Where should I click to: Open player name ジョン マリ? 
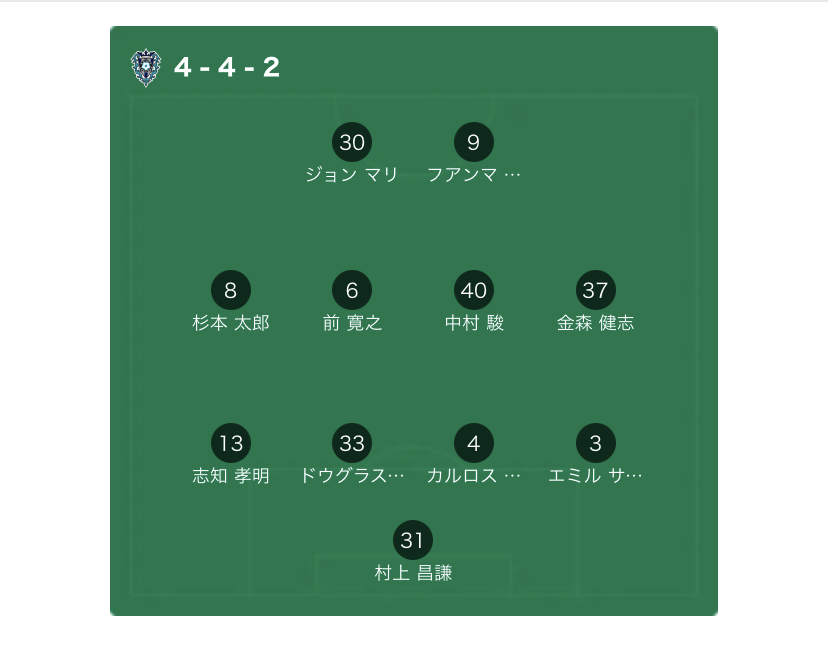point(352,175)
